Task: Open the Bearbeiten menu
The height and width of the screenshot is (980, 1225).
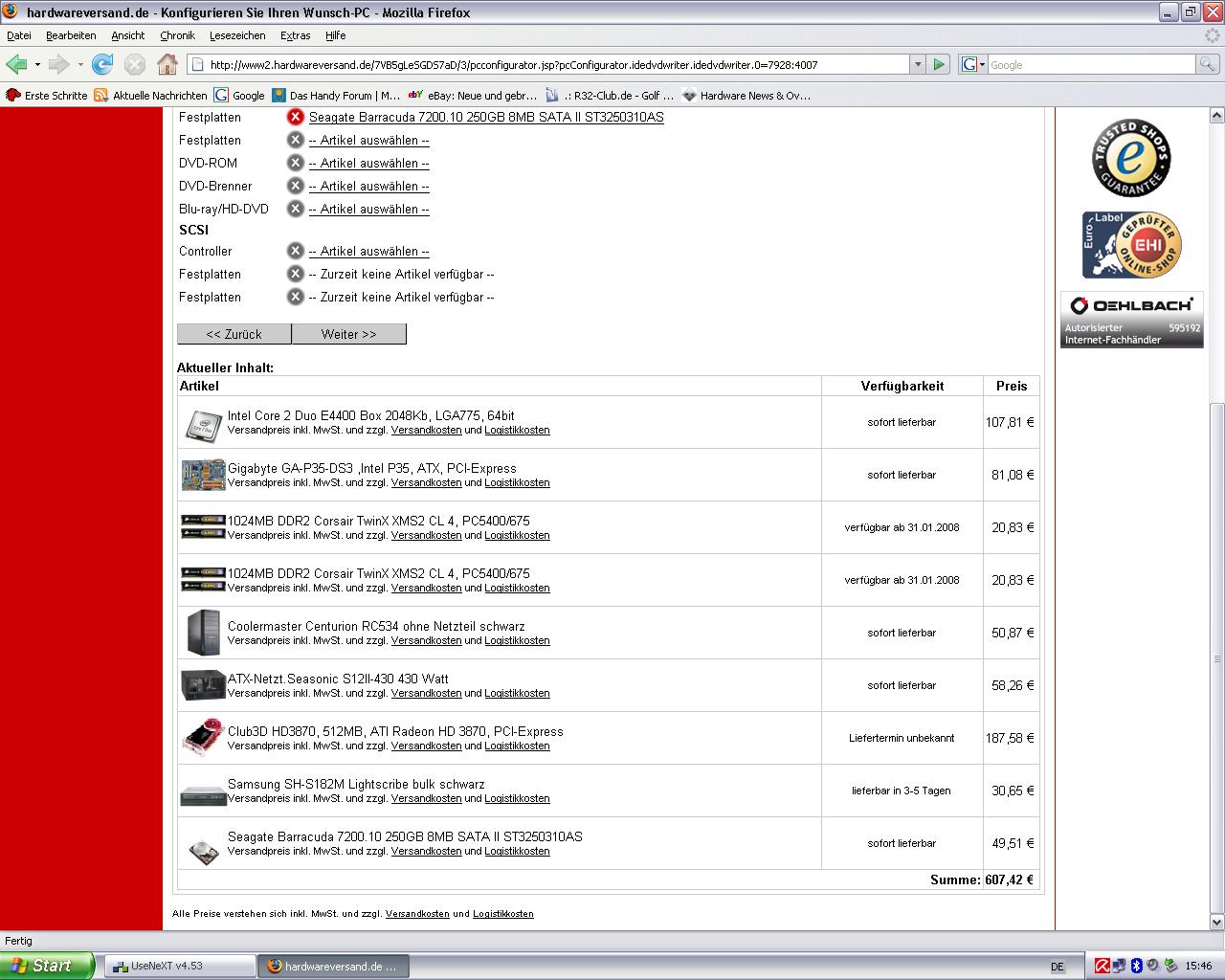Action: click(x=71, y=35)
